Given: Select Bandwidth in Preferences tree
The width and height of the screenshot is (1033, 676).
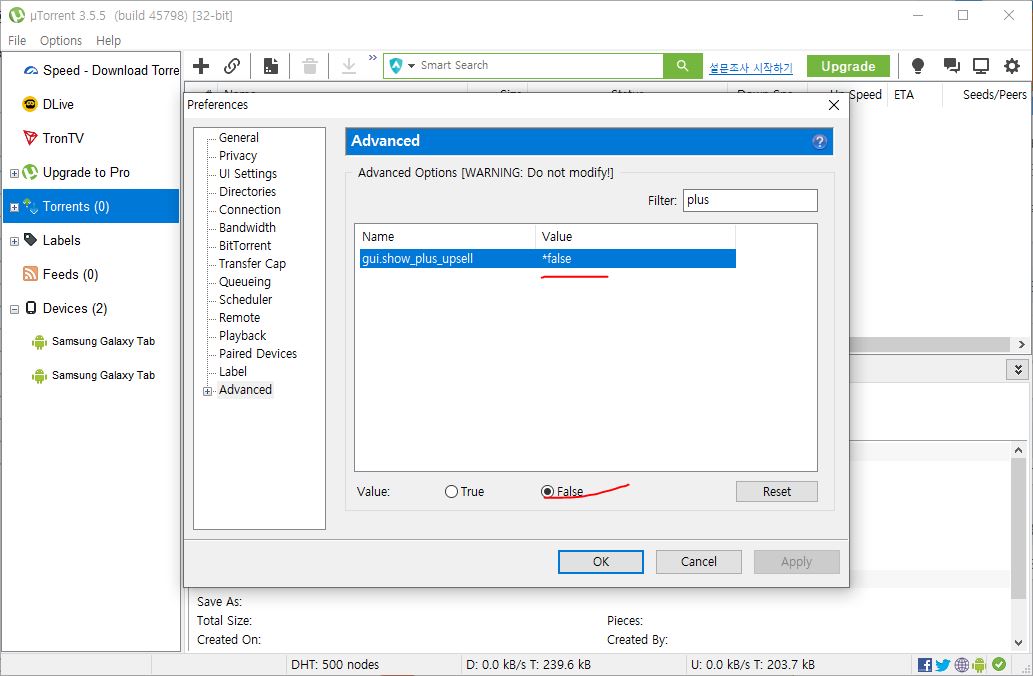Looking at the screenshot, I should pyautogui.click(x=247, y=227).
